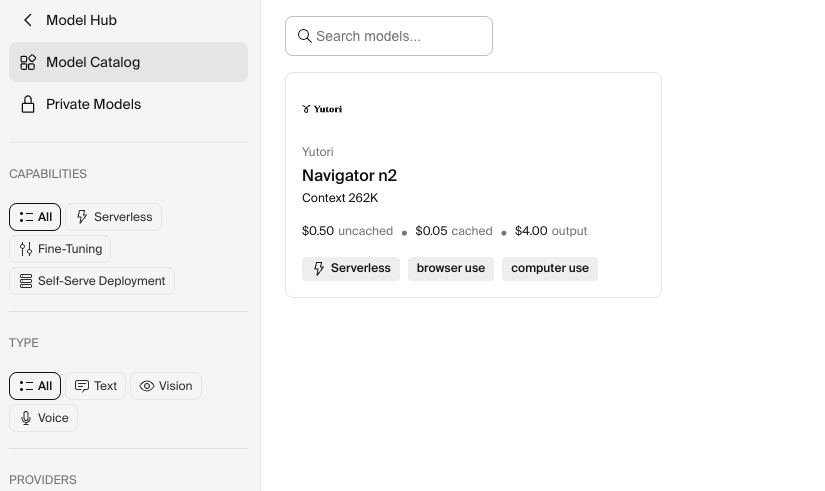Viewport: 825px width, 491px height.
Task: Click the $0.50 uncached price
Action: (x=347, y=231)
